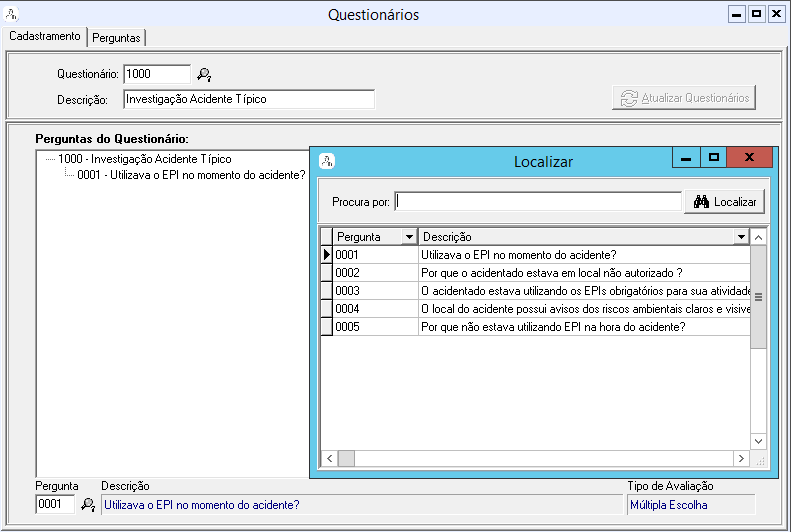The width and height of the screenshot is (791, 532).
Task: Click the horizontal scrollbar right arrow in grid
Action: coord(741,458)
